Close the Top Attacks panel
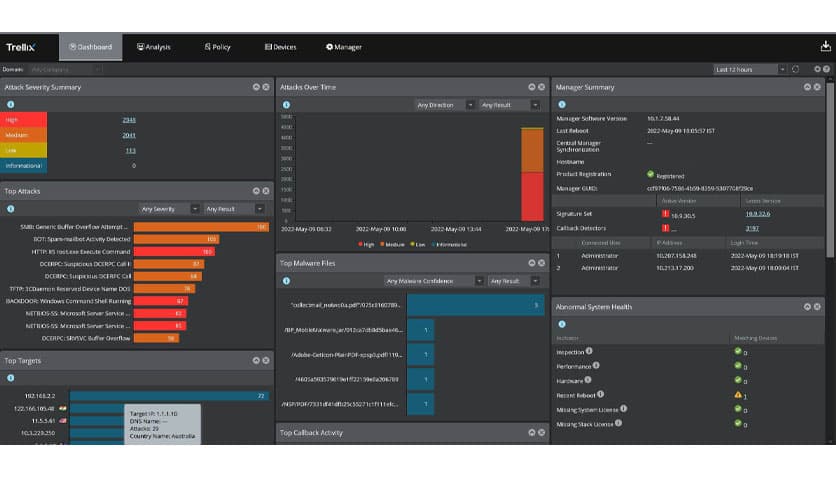836x484 pixels. pos(266,191)
